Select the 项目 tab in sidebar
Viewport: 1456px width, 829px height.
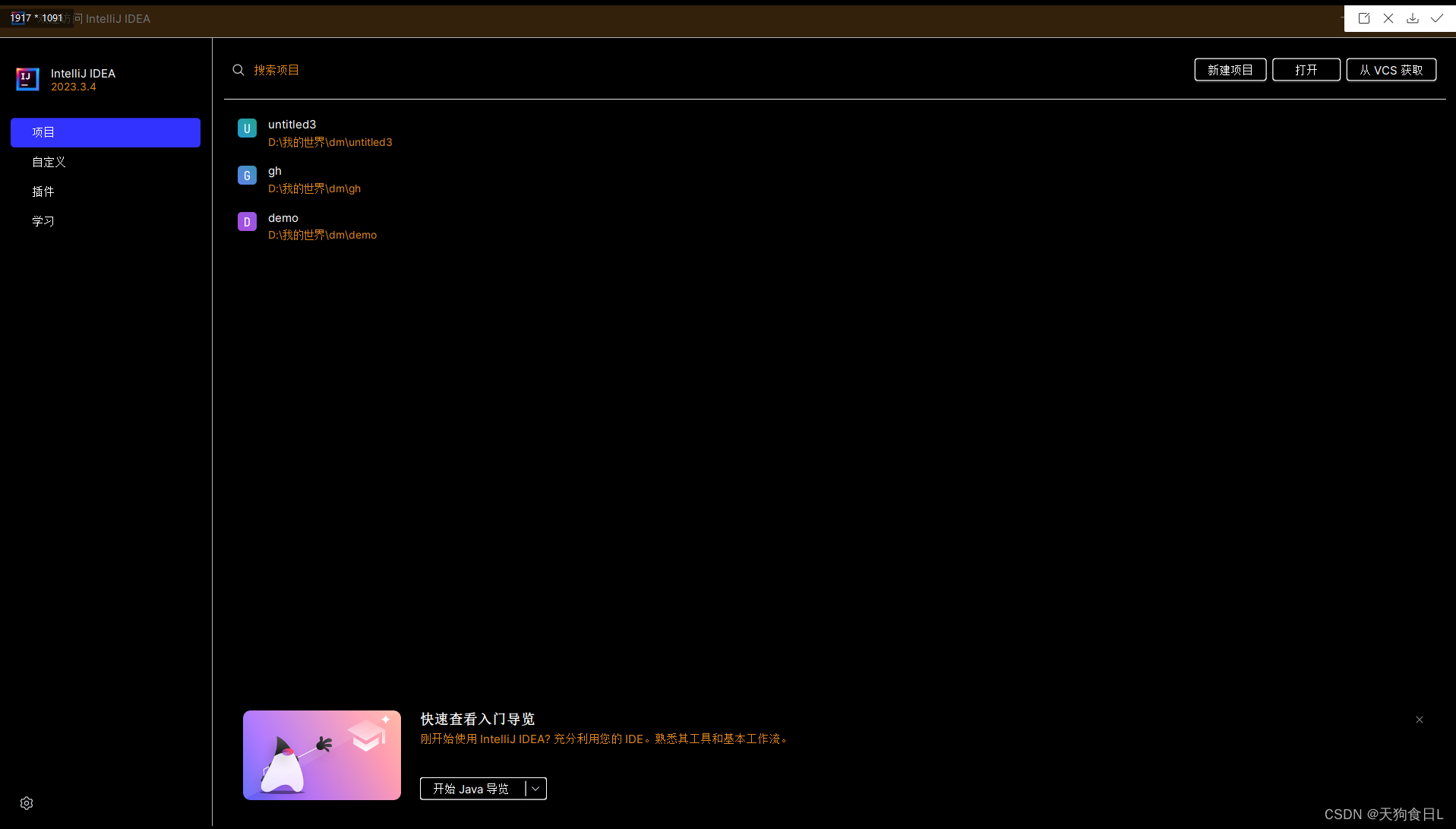[x=106, y=132]
